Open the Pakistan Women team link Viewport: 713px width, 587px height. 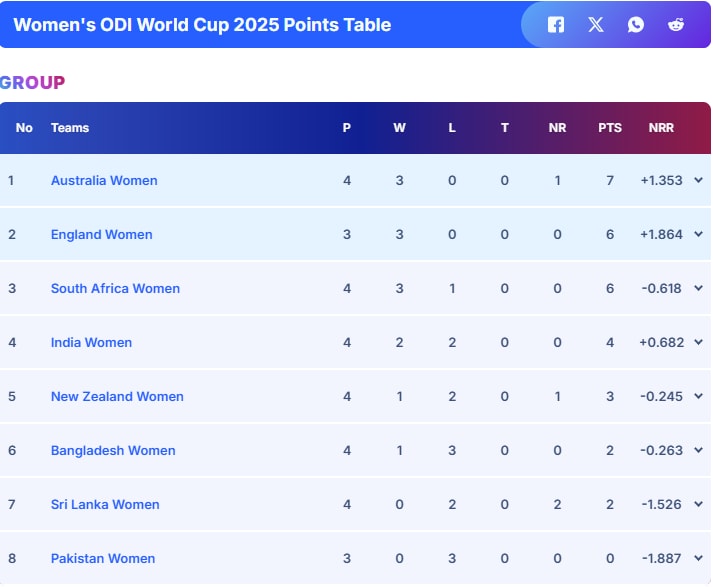103,559
